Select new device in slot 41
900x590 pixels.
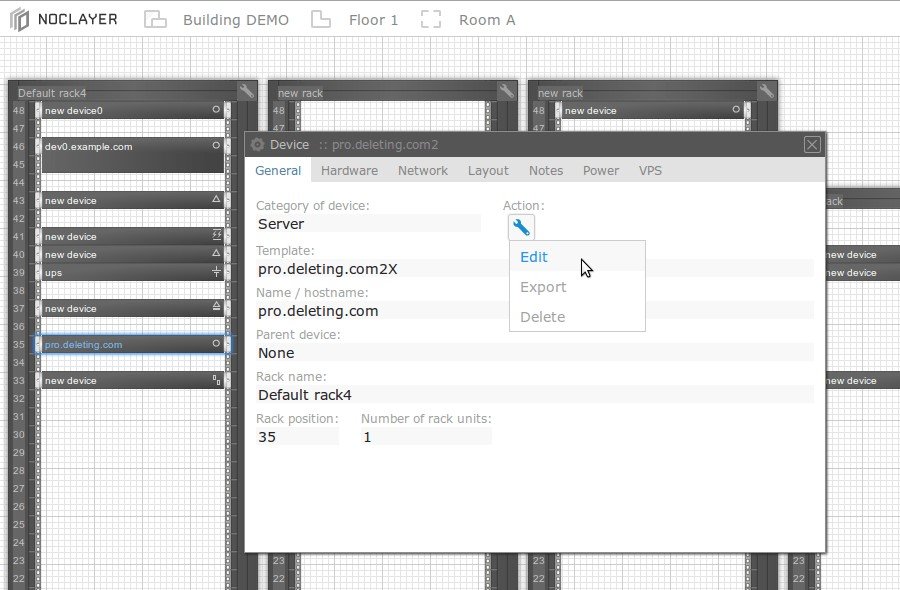pos(133,236)
